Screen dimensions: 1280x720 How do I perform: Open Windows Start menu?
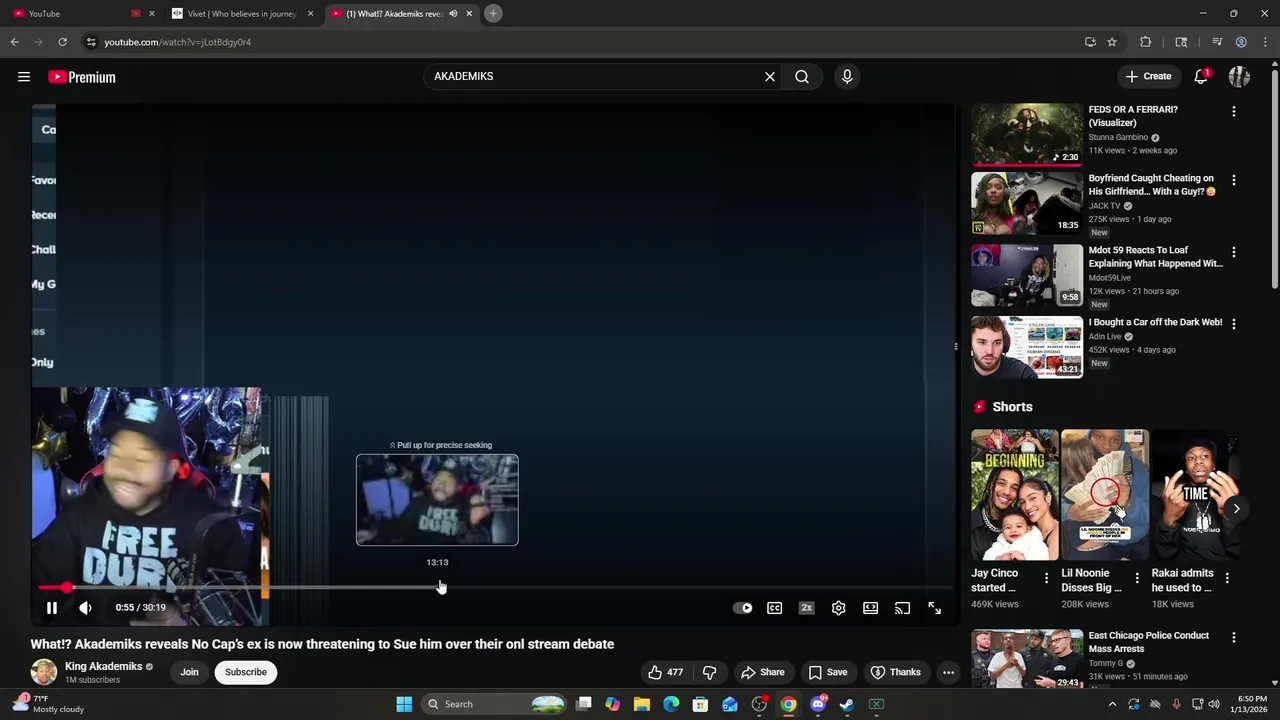click(x=404, y=704)
